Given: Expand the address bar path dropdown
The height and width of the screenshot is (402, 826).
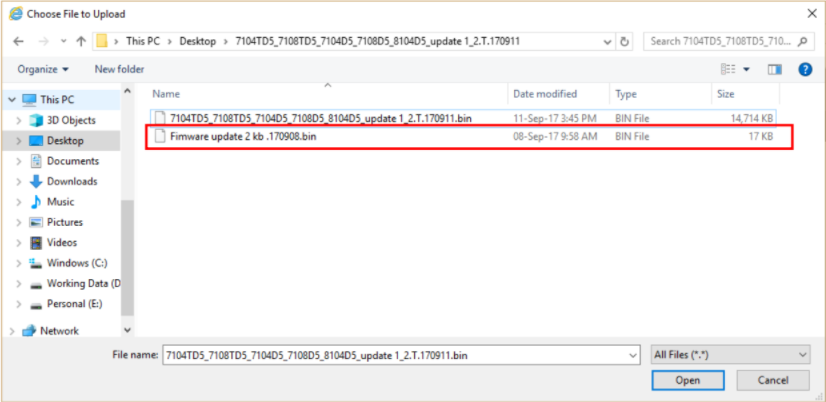Looking at the screenshot, I should tap(607, 42).
